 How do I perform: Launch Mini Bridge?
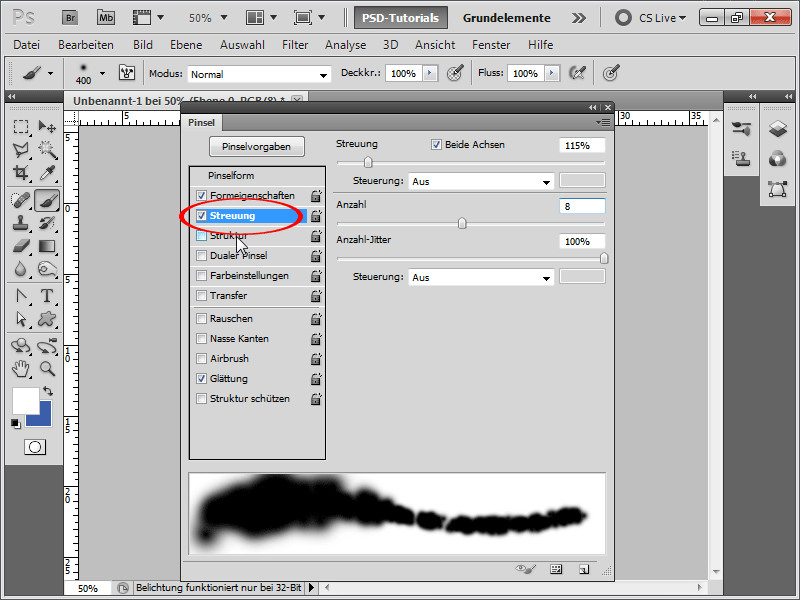point(106,18)
